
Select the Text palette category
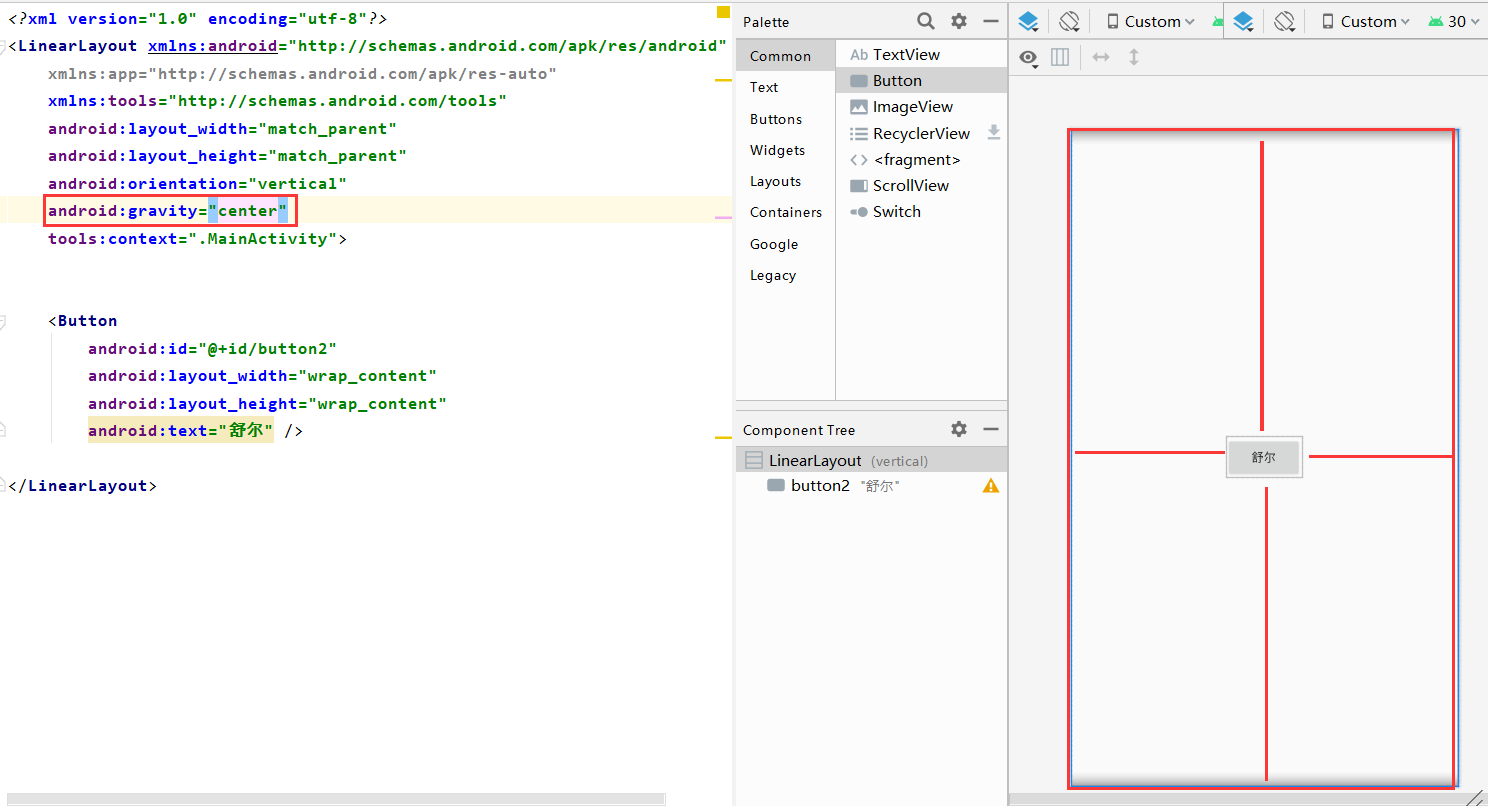point(785,87)
